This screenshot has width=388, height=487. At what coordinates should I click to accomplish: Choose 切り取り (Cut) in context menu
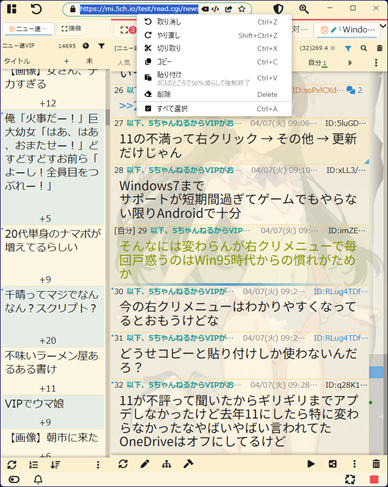(x=214, y=49)
